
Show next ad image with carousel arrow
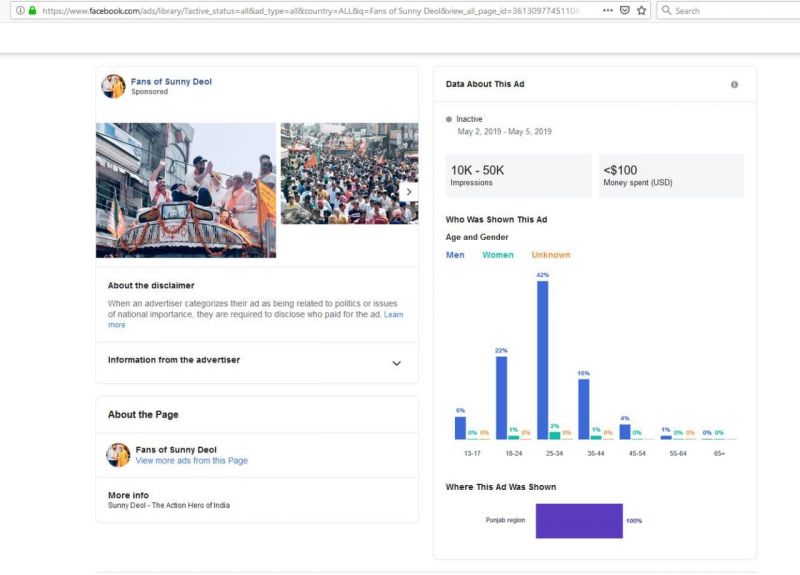click(407, 191)
